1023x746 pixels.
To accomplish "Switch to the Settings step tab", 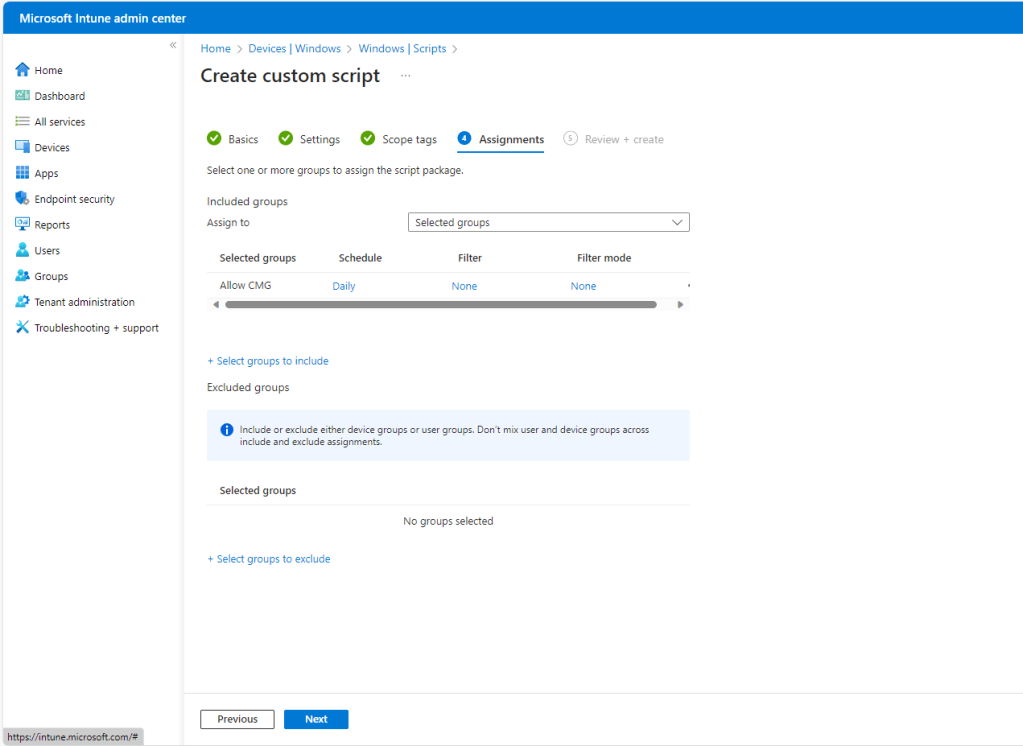I will 309,139.
